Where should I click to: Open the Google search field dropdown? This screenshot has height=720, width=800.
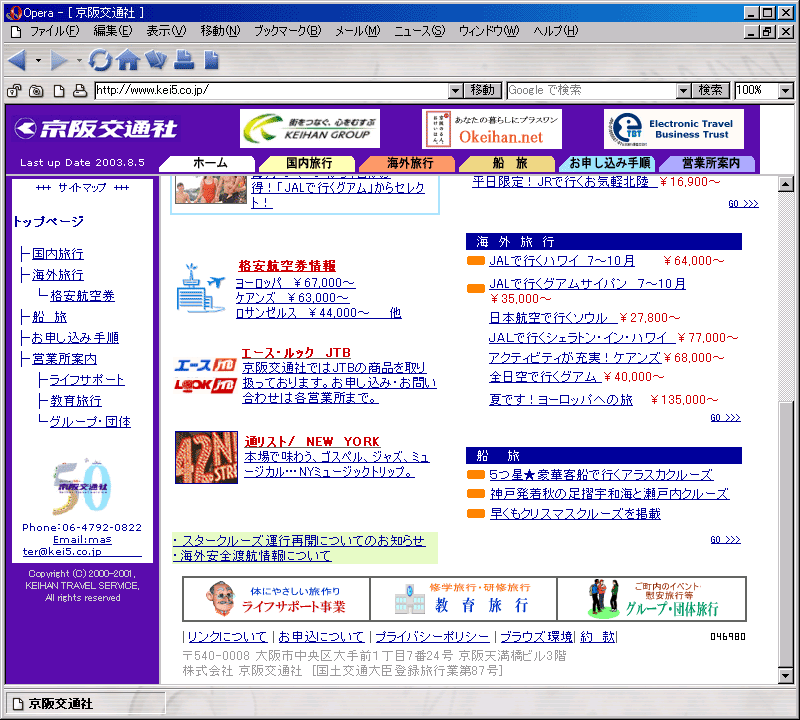[x=684, y=91]
